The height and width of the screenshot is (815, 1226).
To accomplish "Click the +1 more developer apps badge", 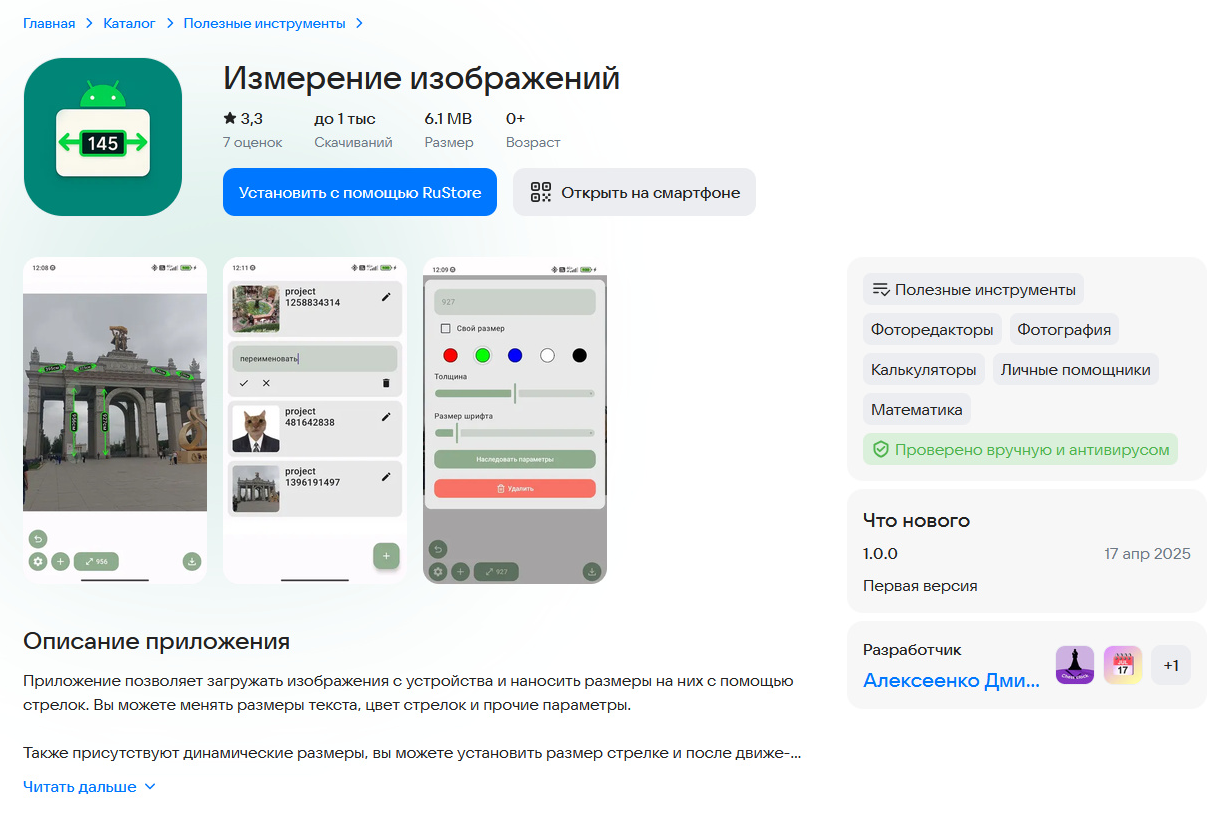I will (x=1171, y=665).
